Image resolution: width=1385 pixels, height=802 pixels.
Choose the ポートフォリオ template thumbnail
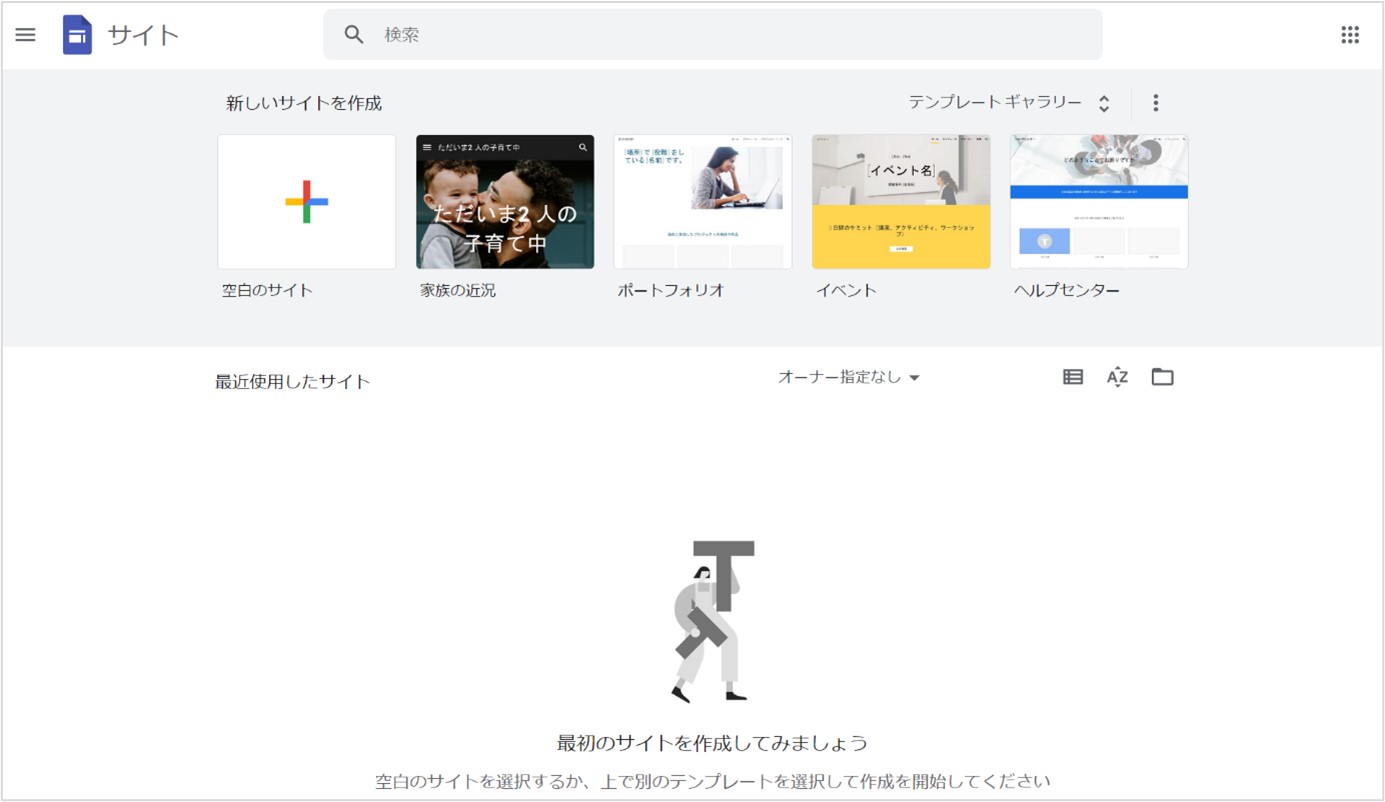[x=703, y=202]
